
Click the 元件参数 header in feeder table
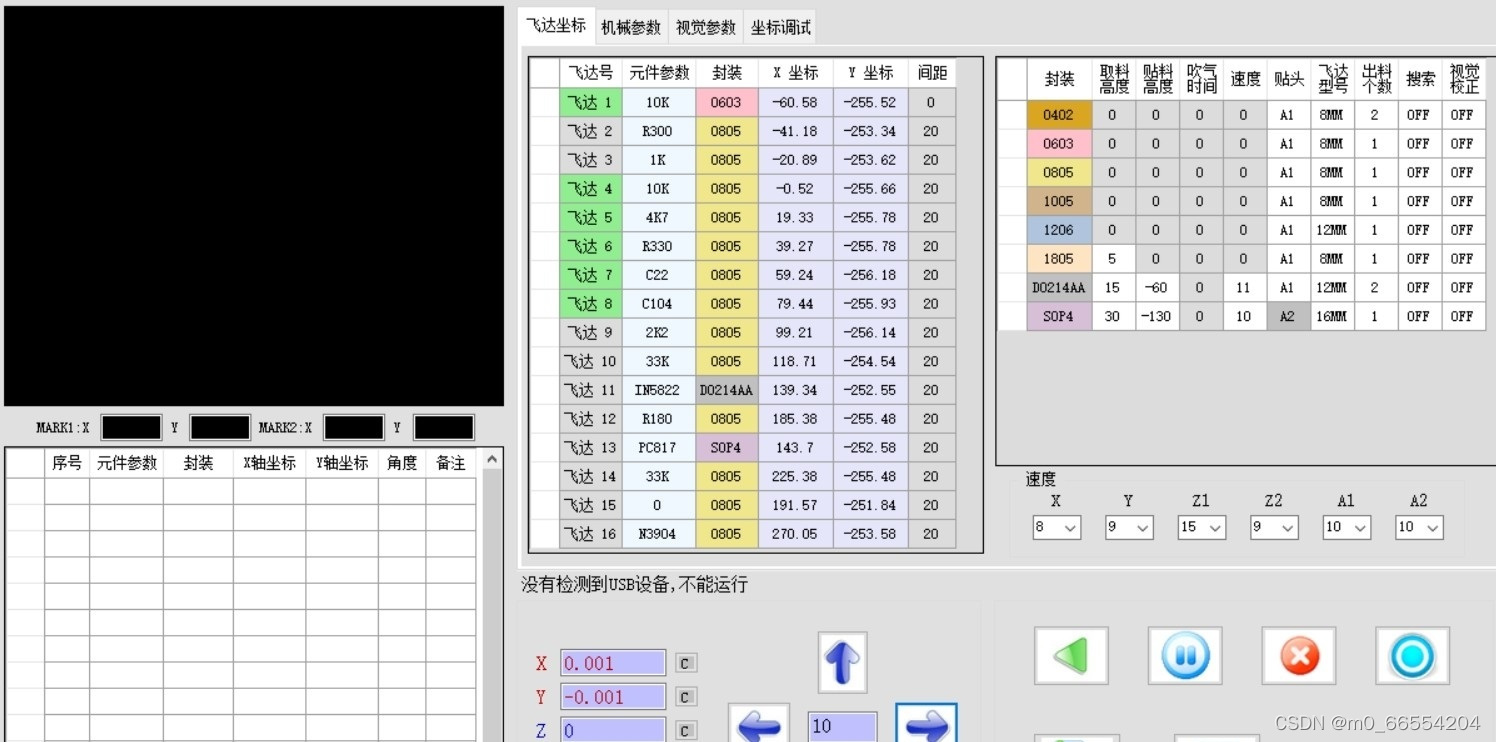659,73
